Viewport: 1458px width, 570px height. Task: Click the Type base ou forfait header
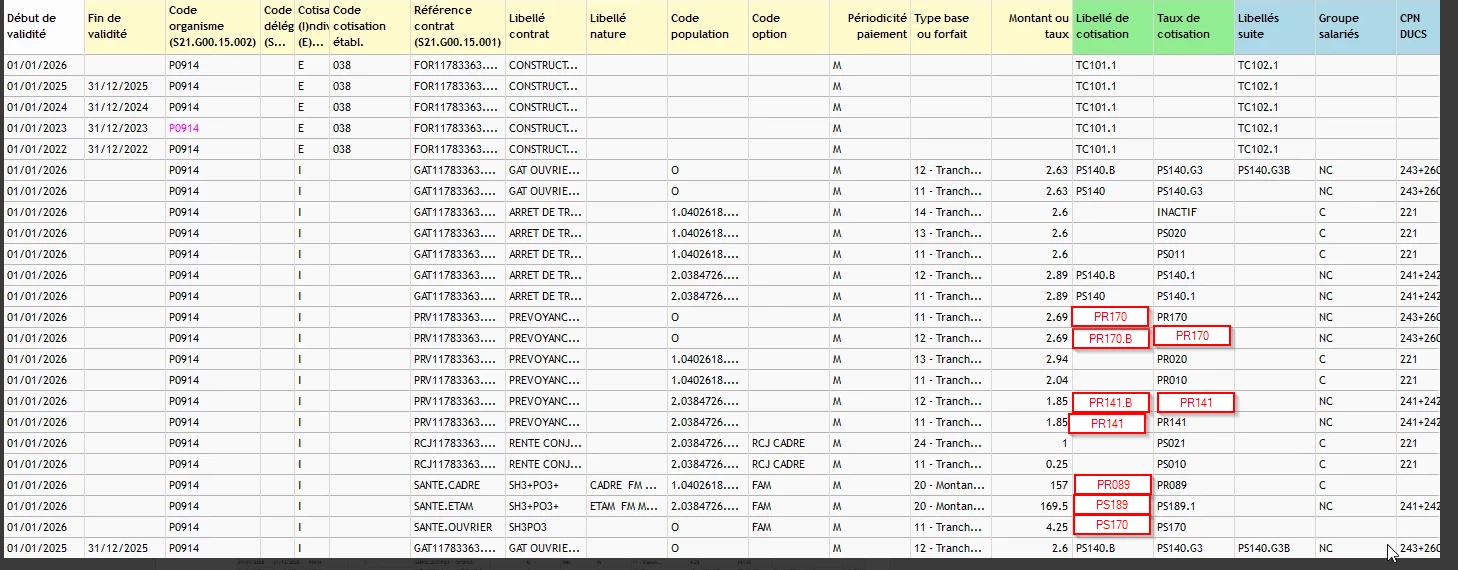tap(950, 27)
